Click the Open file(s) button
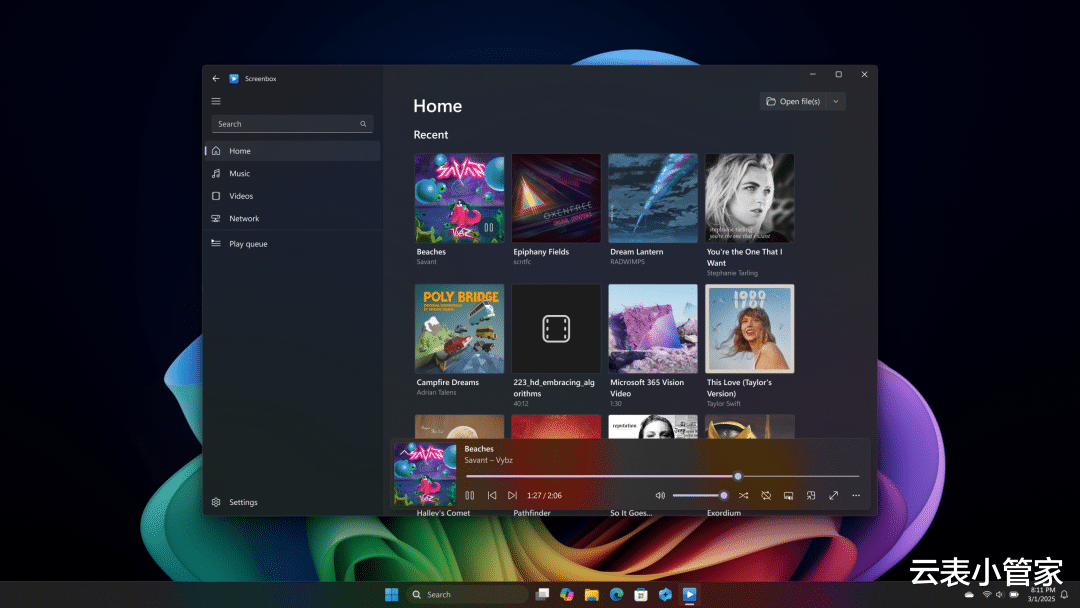This screenshot has width=1080, height=608. coord(793,101)
